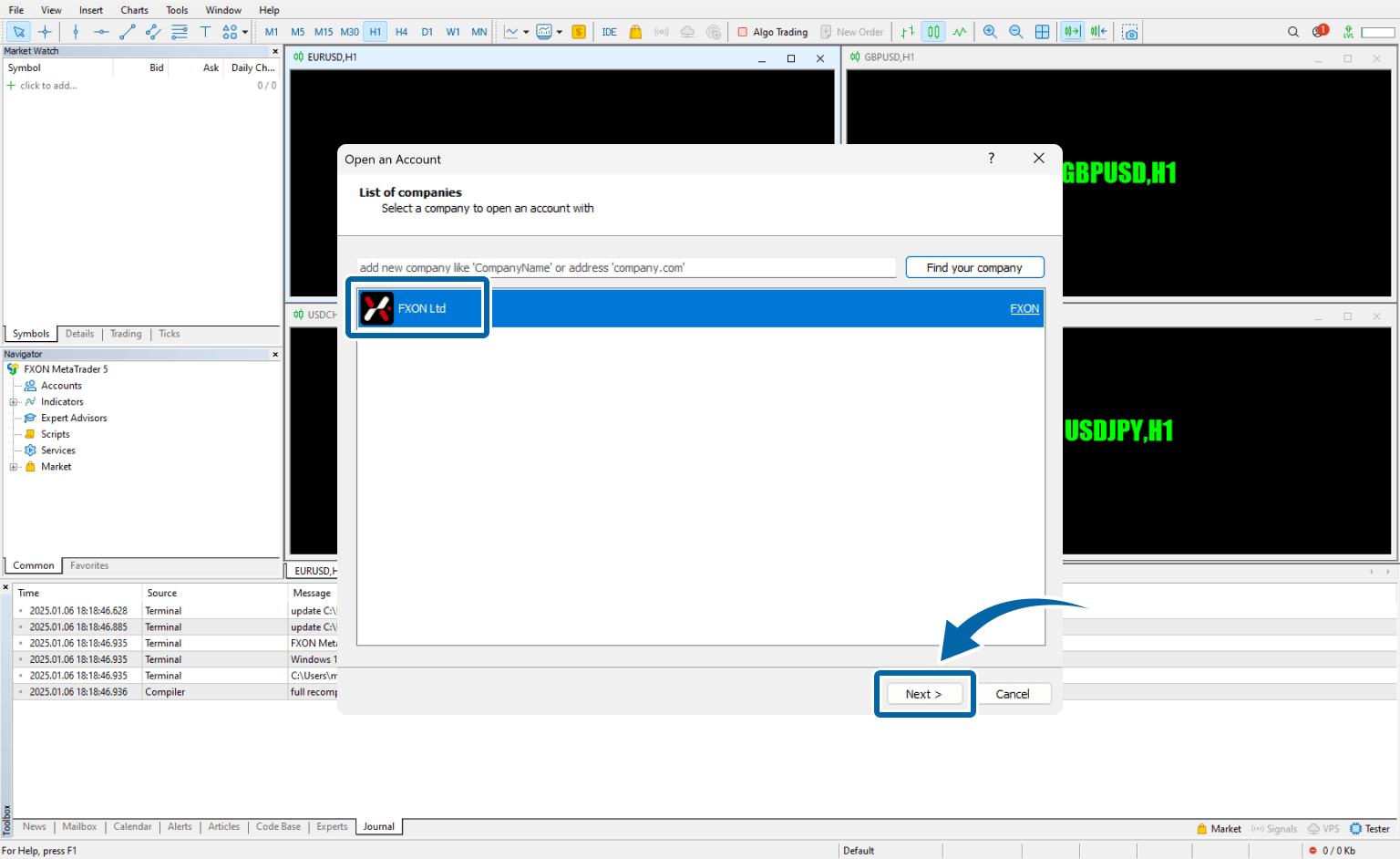
Task: Open the Tools menu
Action: point(177,10)
